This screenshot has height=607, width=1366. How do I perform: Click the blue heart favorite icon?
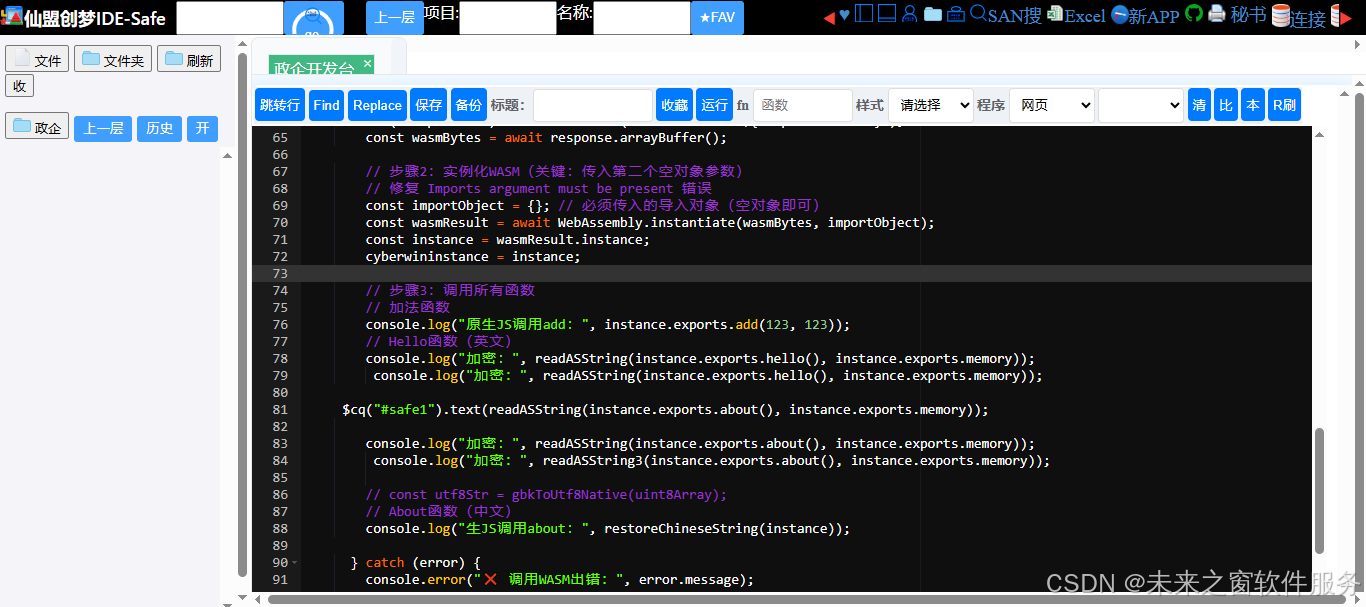click(844, 14)
